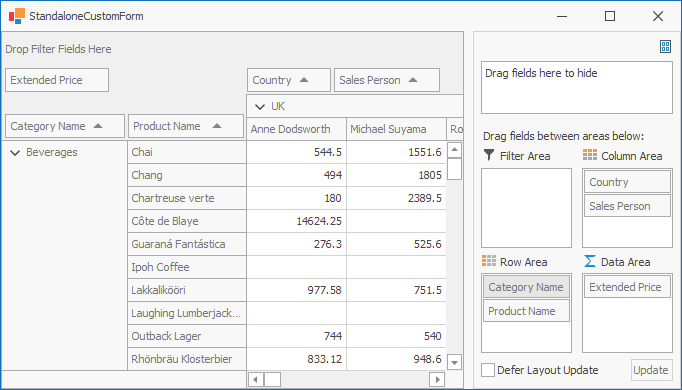The height and width of the screenshot is (390, 682).
Task: Click the vertical scrollbar thumb
Action: tap(455, 169)
